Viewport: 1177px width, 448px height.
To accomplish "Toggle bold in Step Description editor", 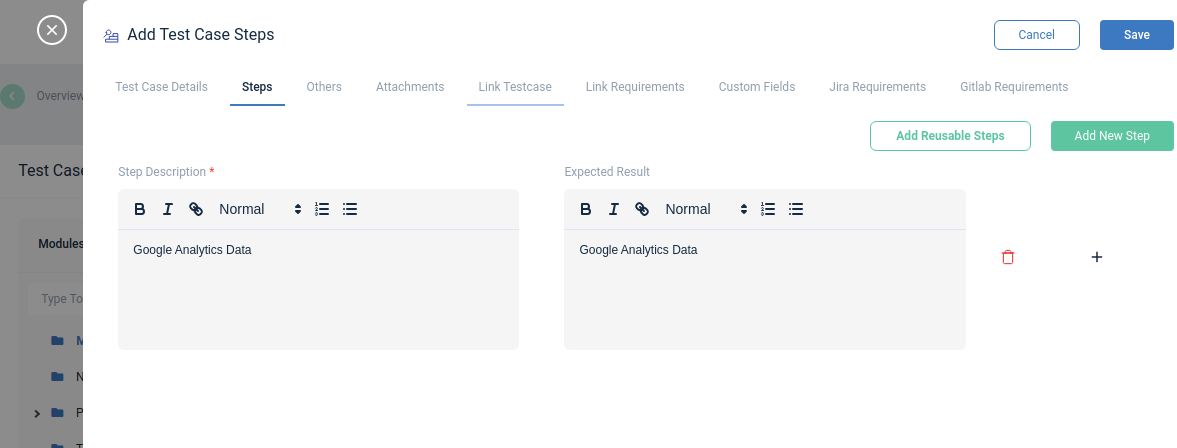I will [140, 209].
